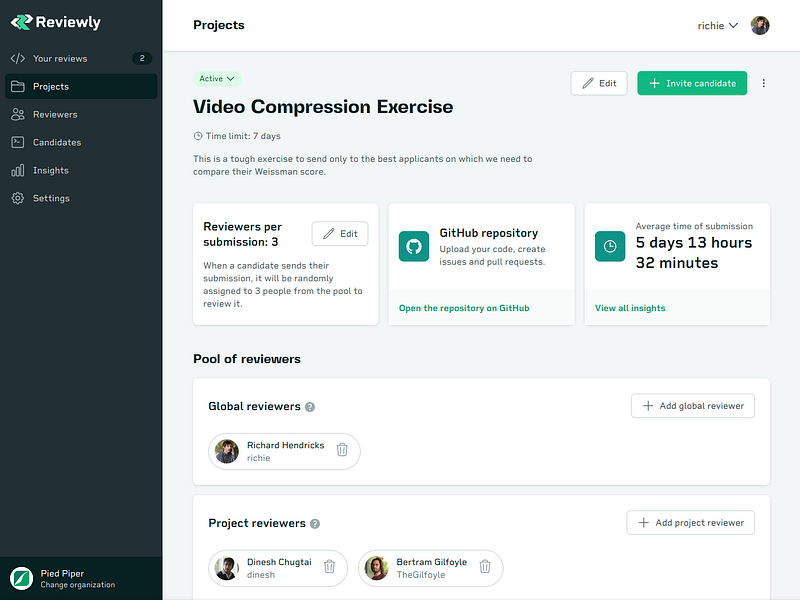
Task: Edit the project details
Action: [x=599, y=83]
